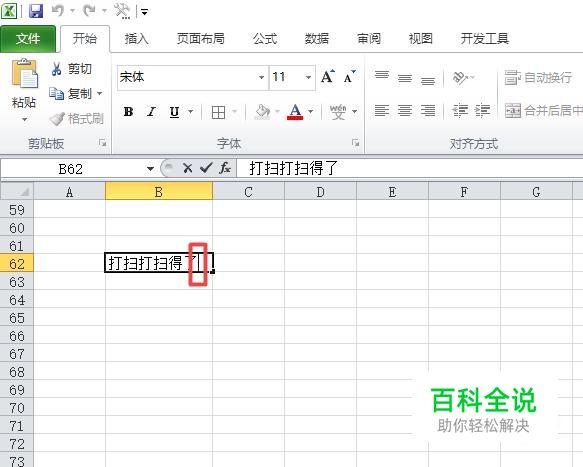Click the increase indent icon

click(483, 111)
